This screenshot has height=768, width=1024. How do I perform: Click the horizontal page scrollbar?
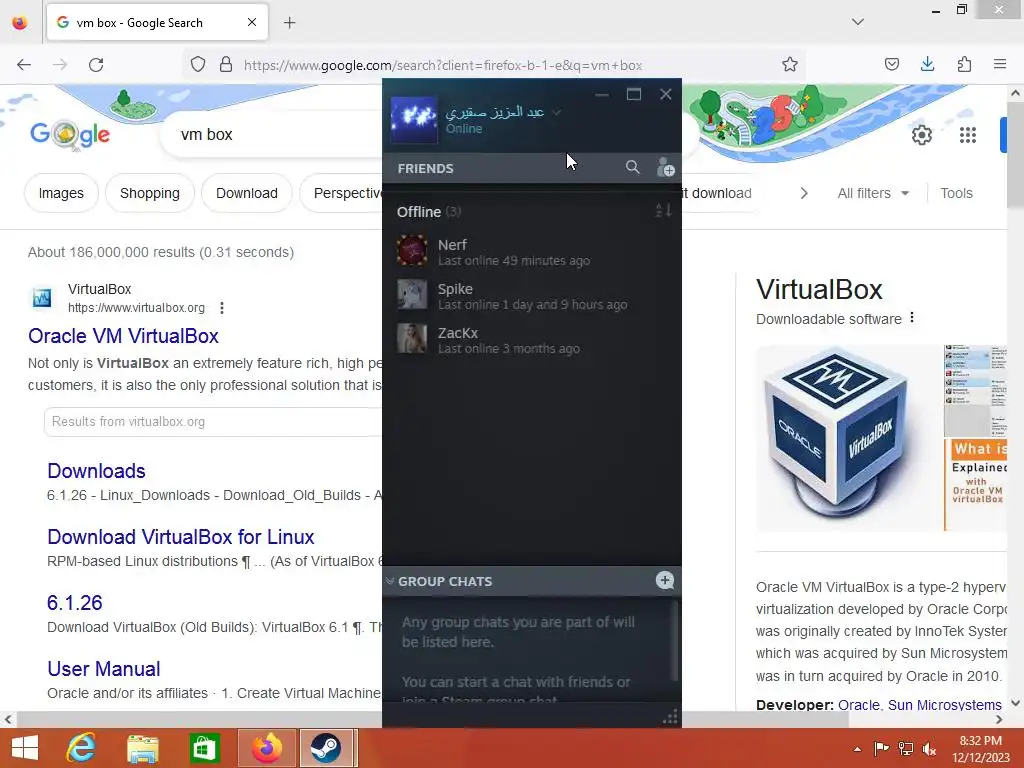pos(432,719)
